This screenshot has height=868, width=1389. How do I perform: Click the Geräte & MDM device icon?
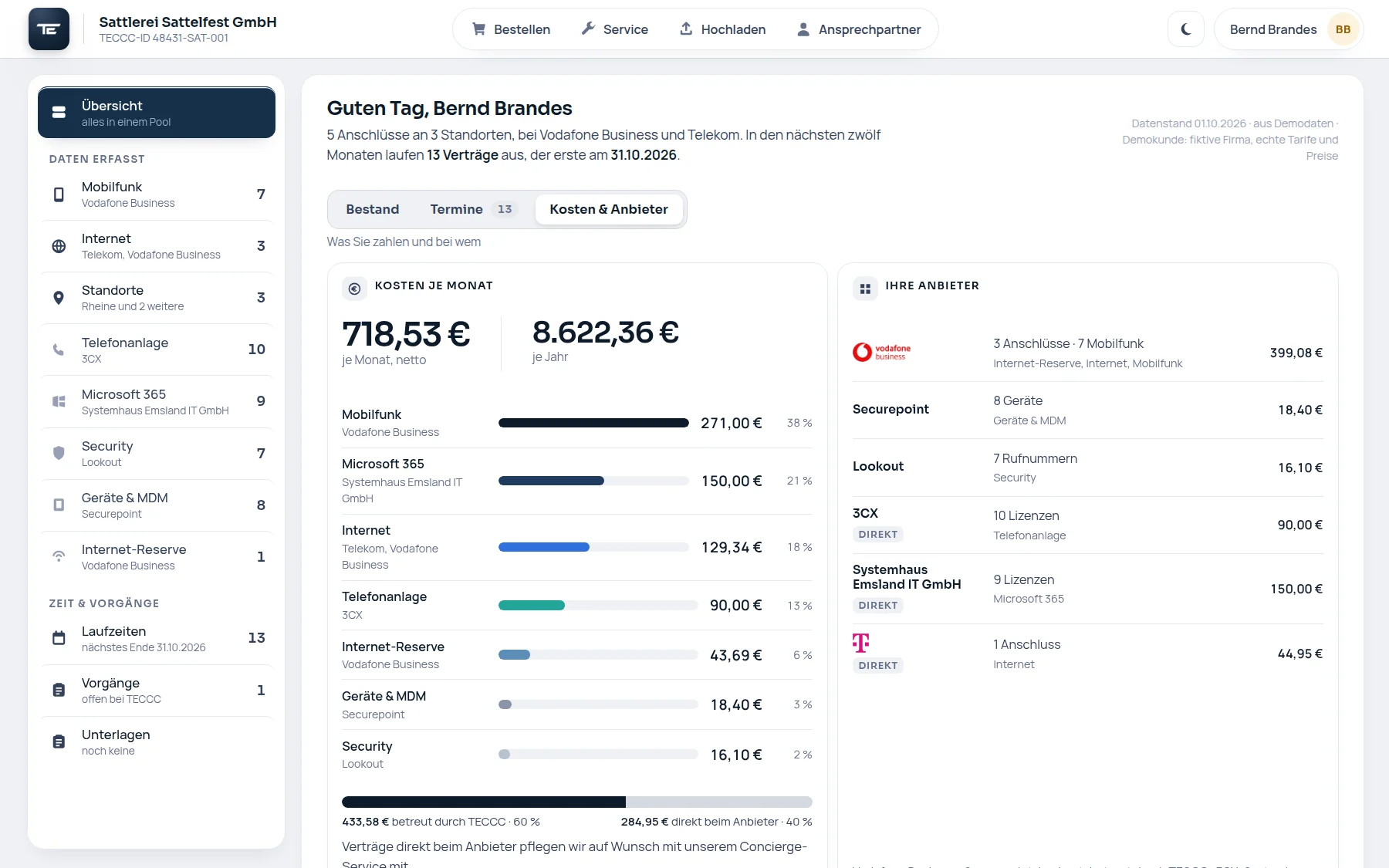coord(59,505)
